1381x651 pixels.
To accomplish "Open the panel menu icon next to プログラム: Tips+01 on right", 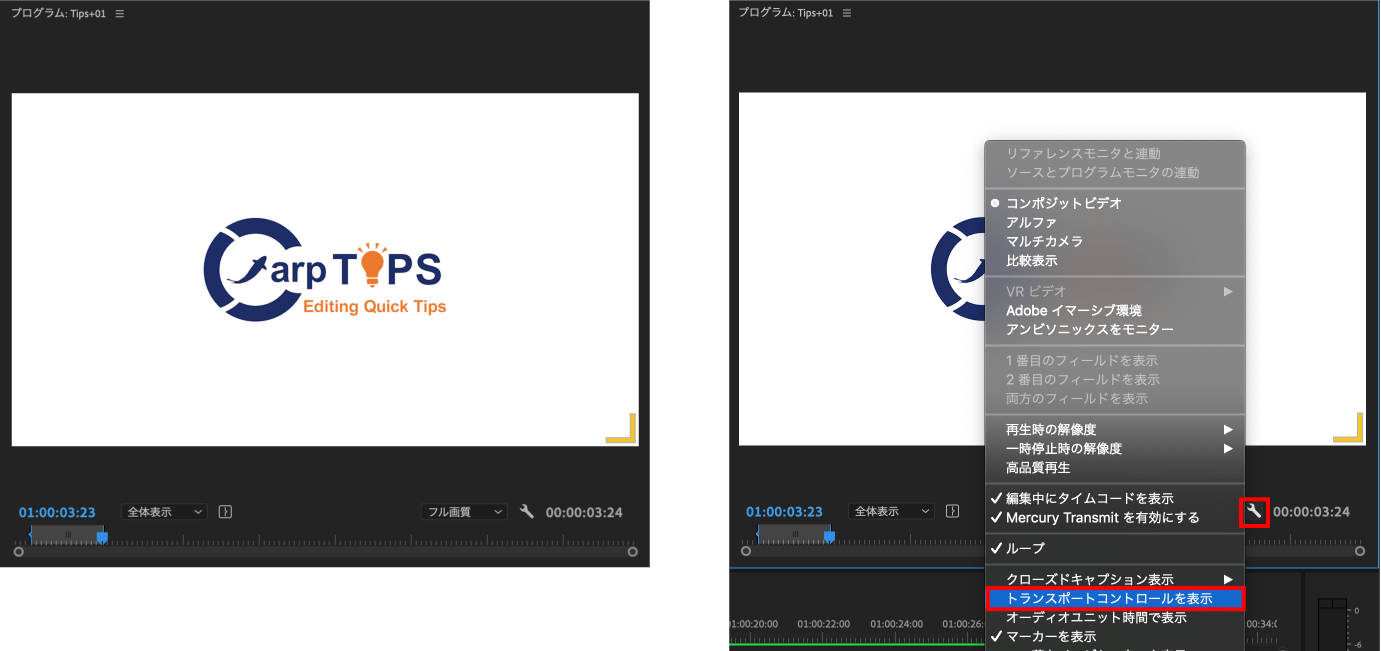I will [847, 14].
